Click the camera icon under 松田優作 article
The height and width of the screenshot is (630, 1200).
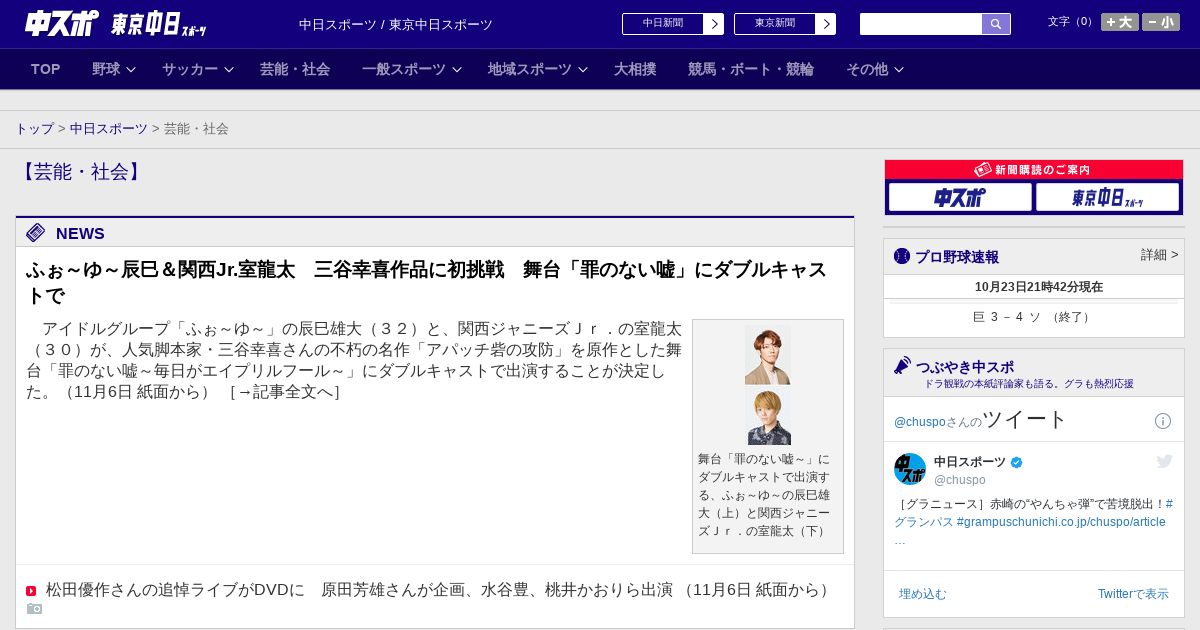point(34,608)
